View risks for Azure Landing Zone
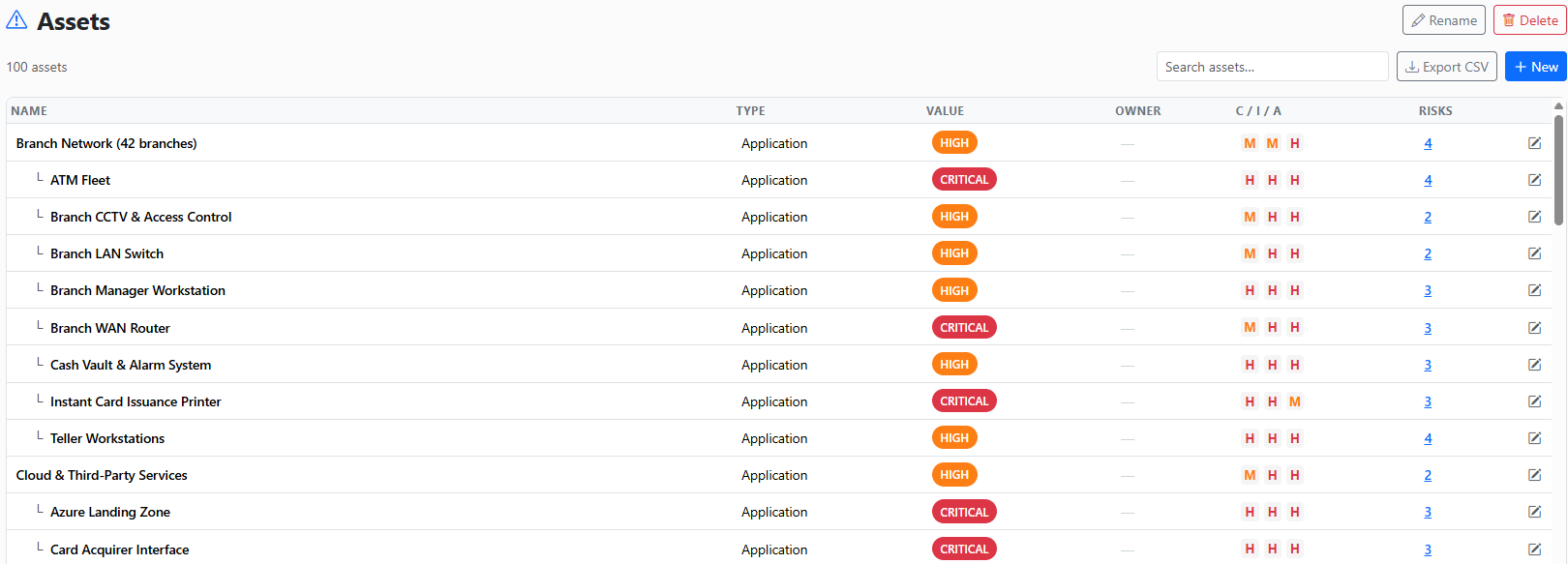 [1428, 512]
